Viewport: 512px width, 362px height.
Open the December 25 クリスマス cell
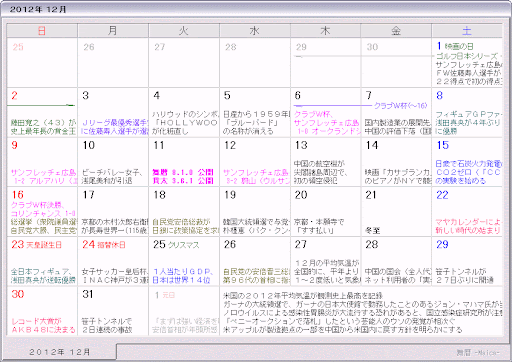(x=184, y=261)
